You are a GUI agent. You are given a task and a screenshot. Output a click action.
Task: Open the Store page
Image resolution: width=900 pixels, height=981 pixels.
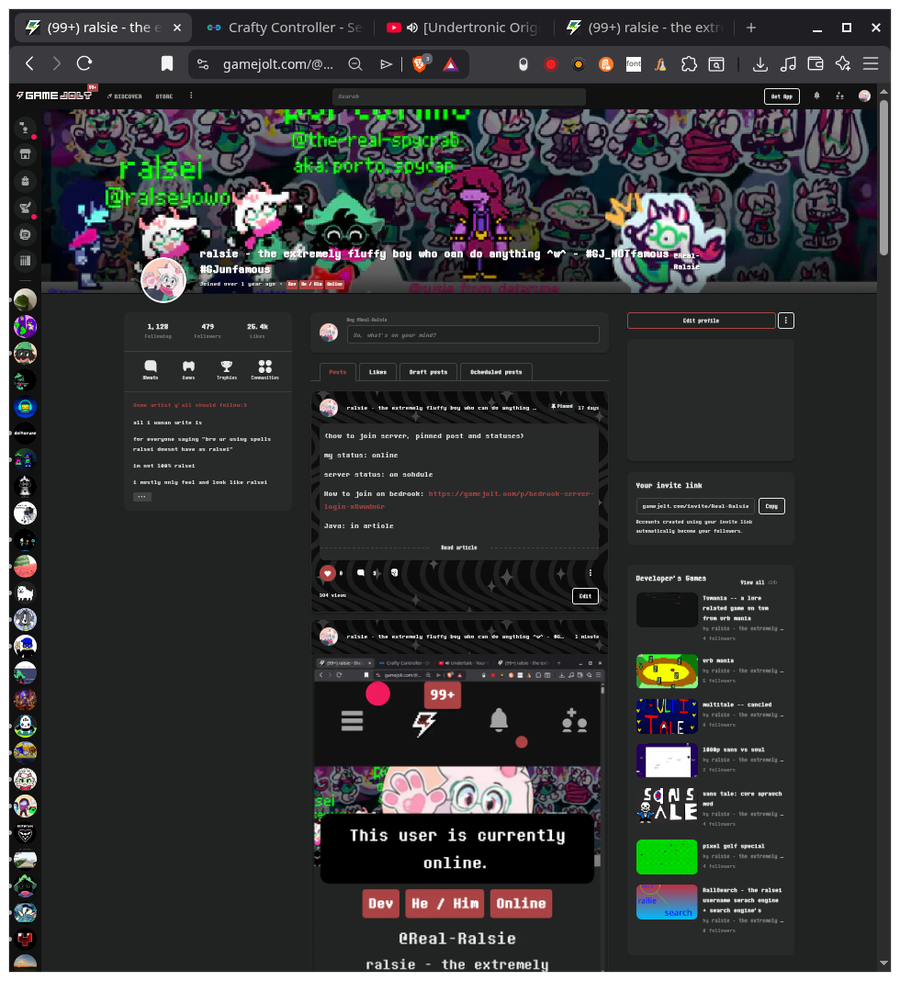coord(164,96)
